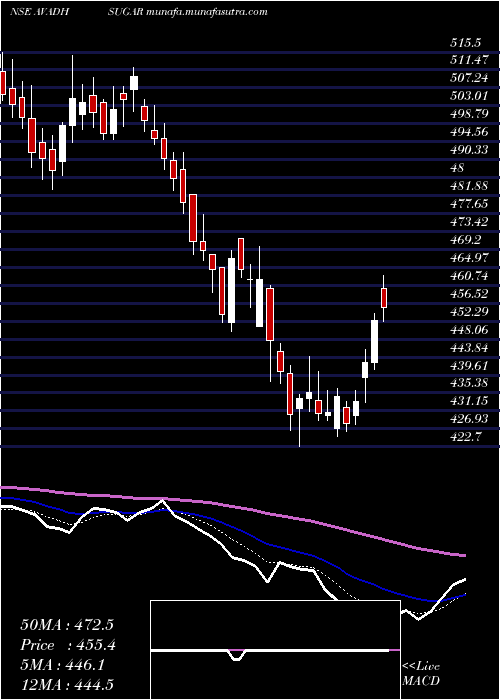Select the 511.47 price label

pos(469,60)
